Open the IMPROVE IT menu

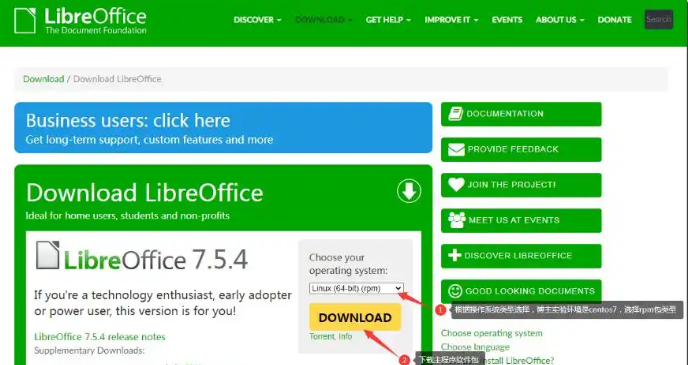coord(451,20)
